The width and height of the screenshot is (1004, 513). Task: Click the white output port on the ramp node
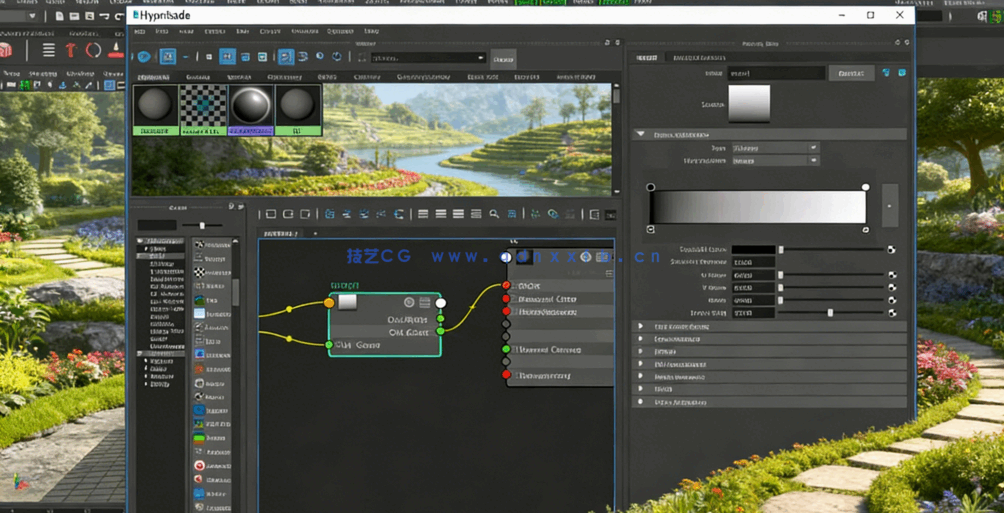pyautogui.click(x=441, y=302)
